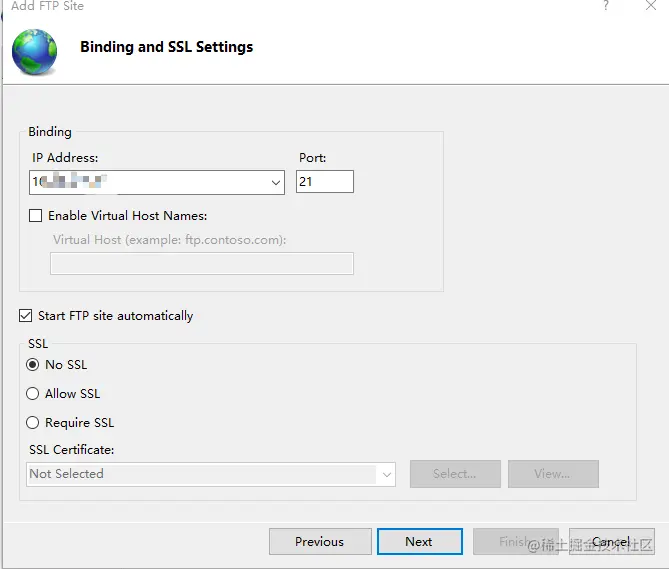This screenshot has height=569, width=669.
Task: Enable Virtual Host Names checkbox
Action: tap(35, 215)
